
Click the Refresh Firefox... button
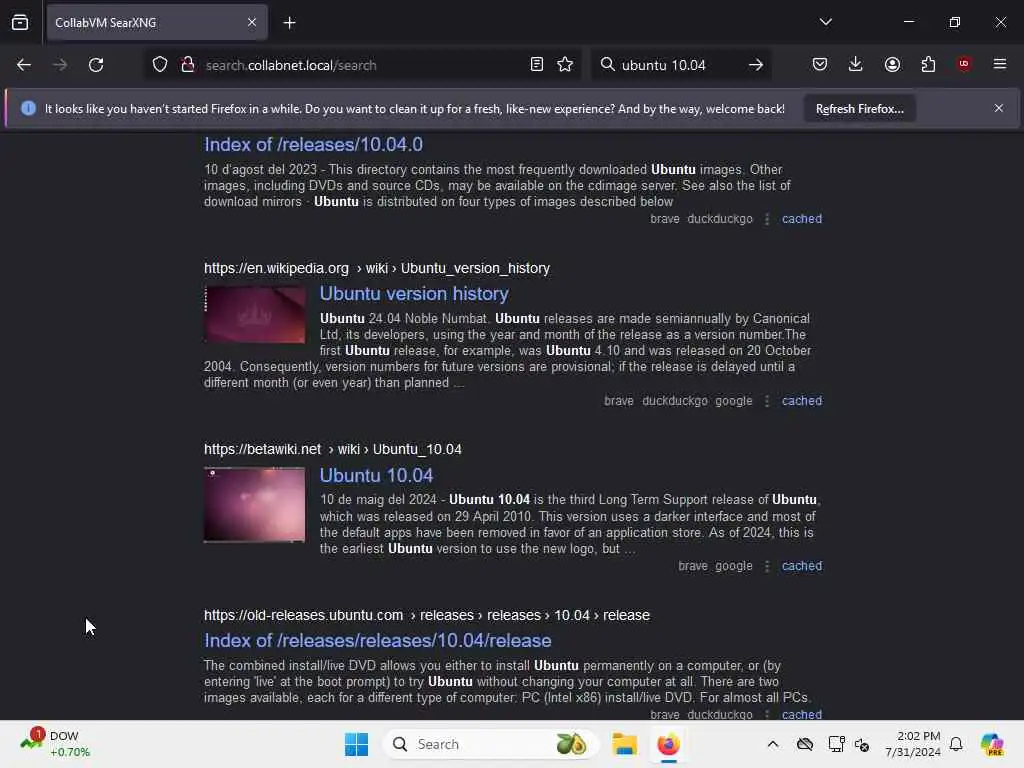click(x=859, y=109)
